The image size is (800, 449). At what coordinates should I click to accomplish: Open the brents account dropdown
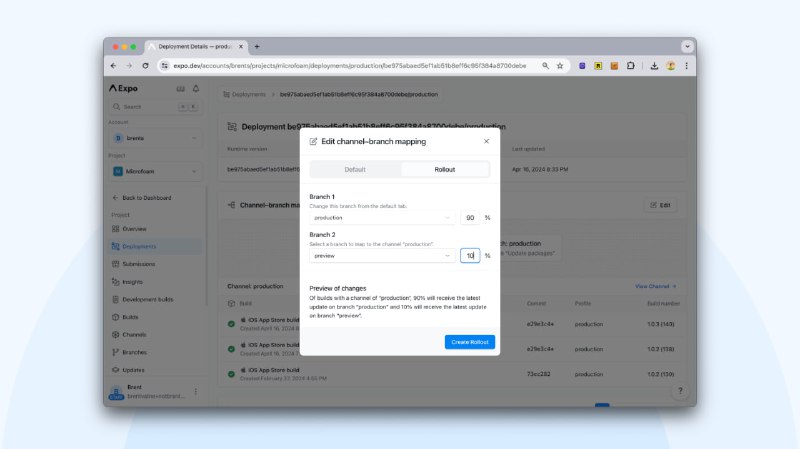tap(155, 138)
